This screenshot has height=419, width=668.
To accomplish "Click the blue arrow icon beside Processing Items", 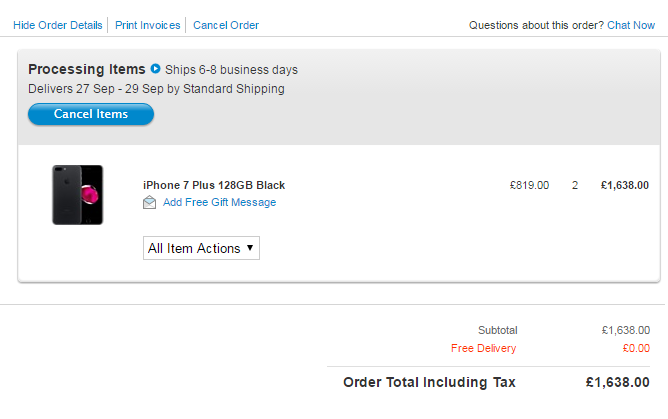I will (x=155, y=69).
